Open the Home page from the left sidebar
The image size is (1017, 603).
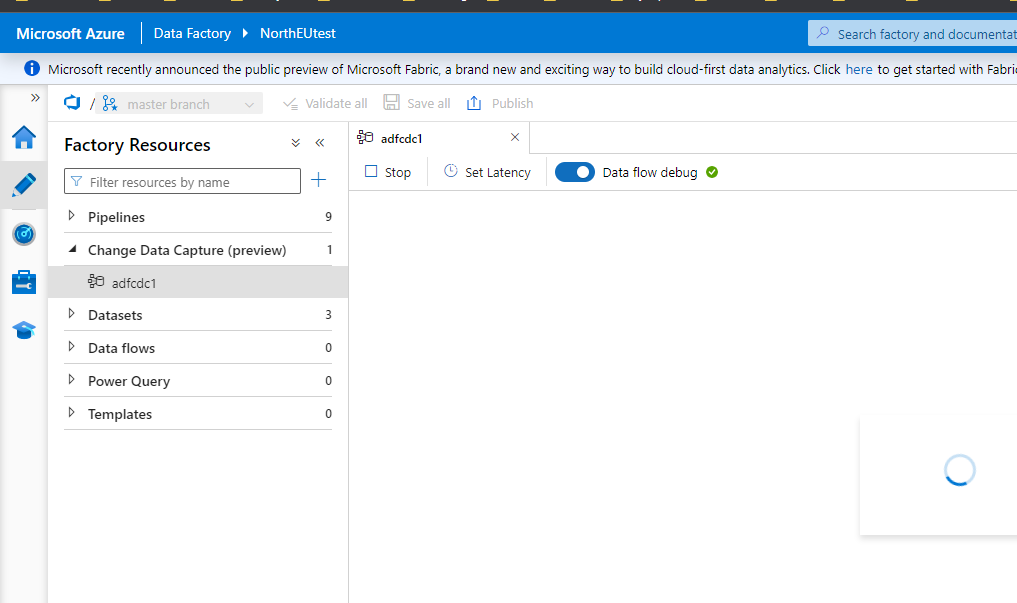23,139
